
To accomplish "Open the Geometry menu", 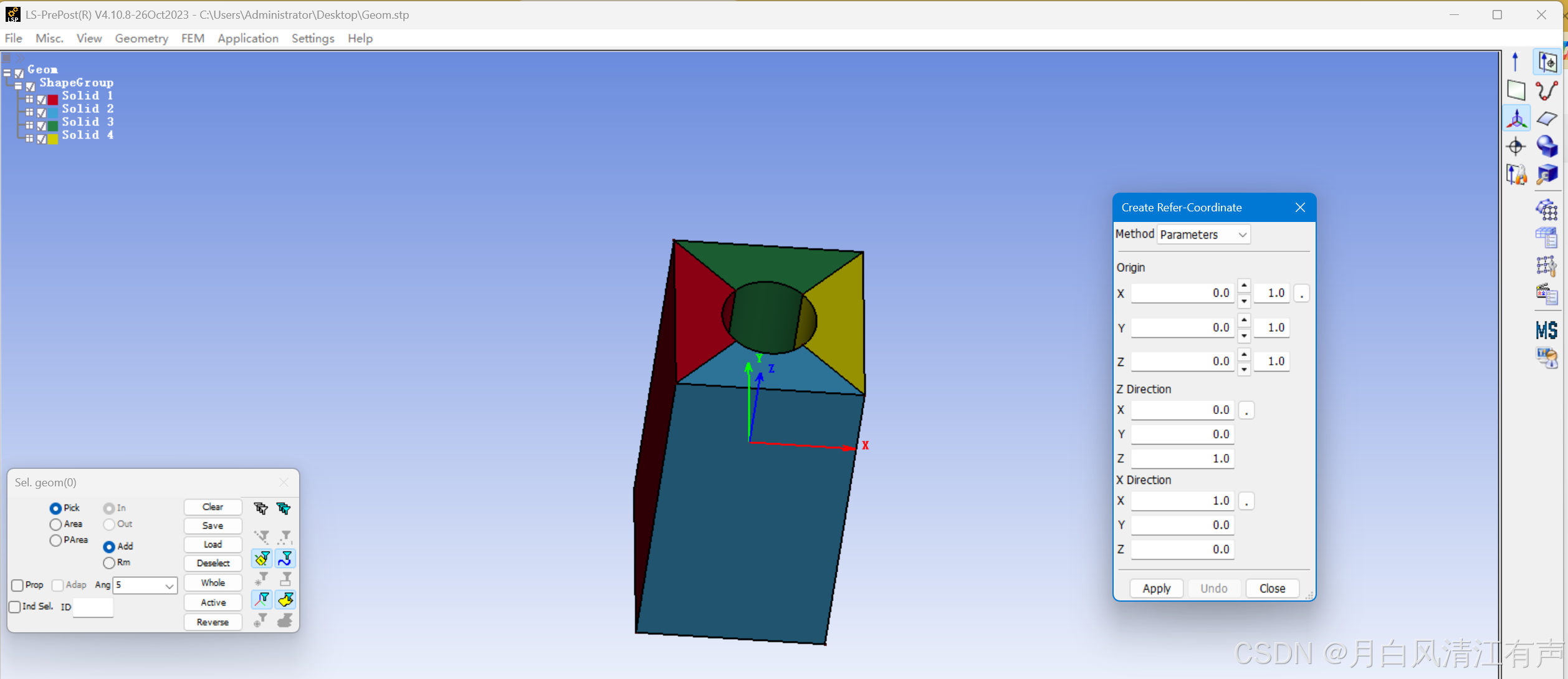I will coord(141,39).
